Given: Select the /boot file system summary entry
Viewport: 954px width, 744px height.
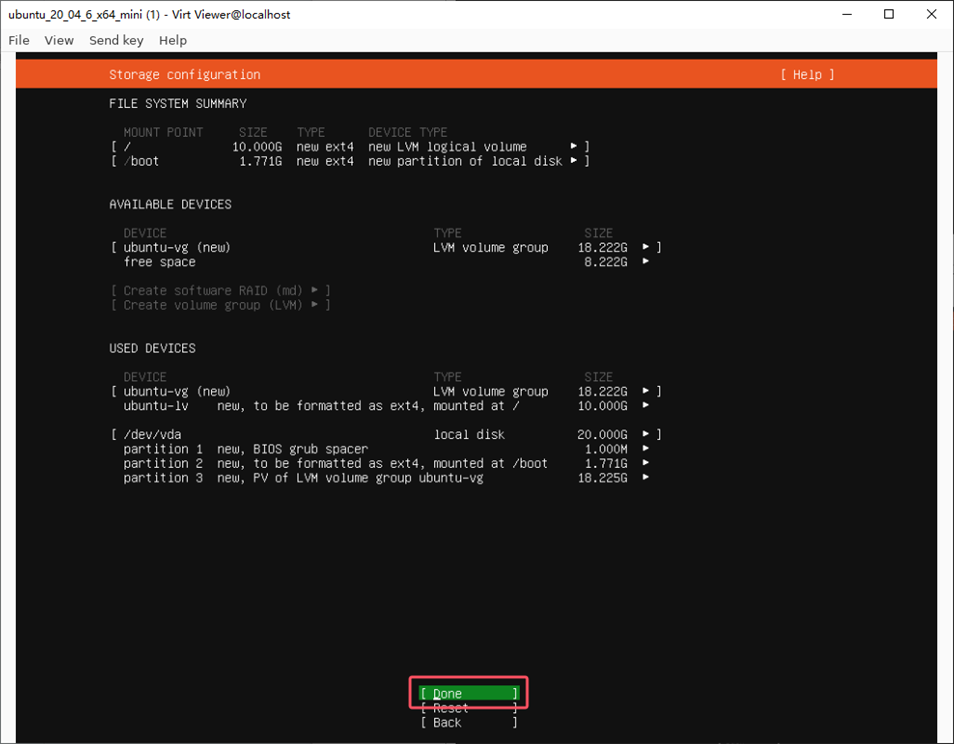Looking at the screenshot, I should pyautogui.click(x=350, y=161).
